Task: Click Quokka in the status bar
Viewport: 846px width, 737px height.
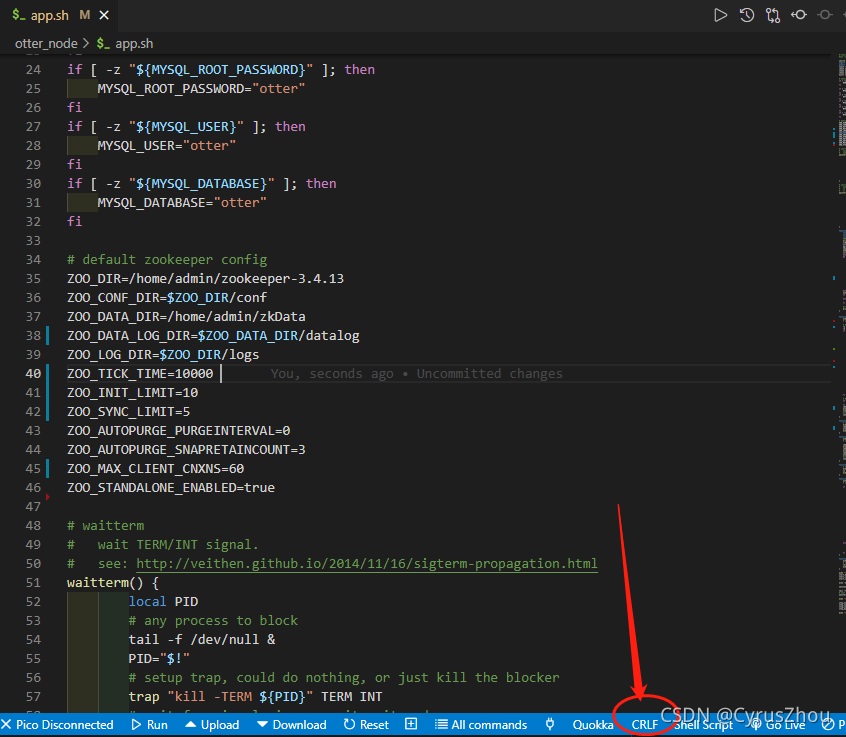Action: pyautogui.click(x=593, y=724)
